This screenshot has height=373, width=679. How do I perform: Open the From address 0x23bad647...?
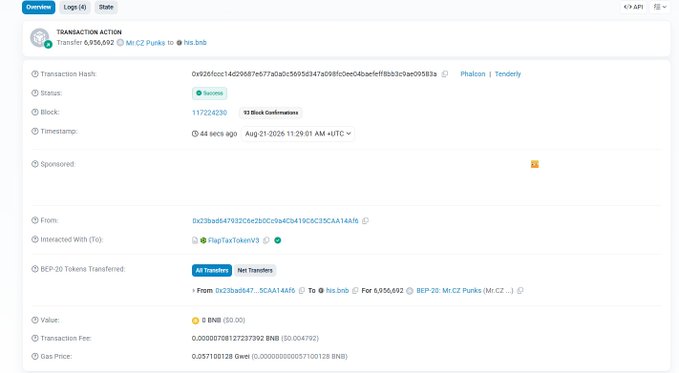click(x=275, y=221)
